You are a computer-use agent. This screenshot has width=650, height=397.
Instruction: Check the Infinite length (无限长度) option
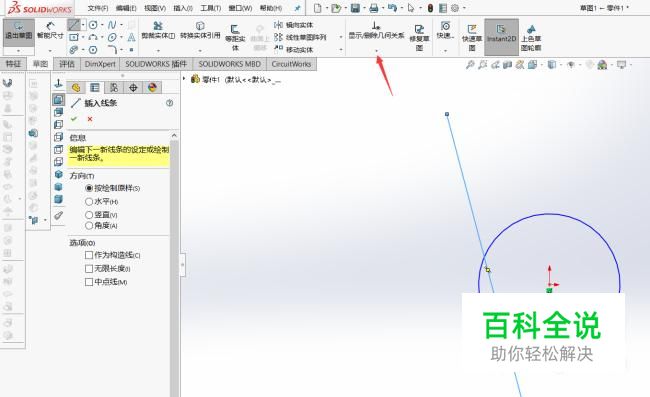click(x=89, y=269)
